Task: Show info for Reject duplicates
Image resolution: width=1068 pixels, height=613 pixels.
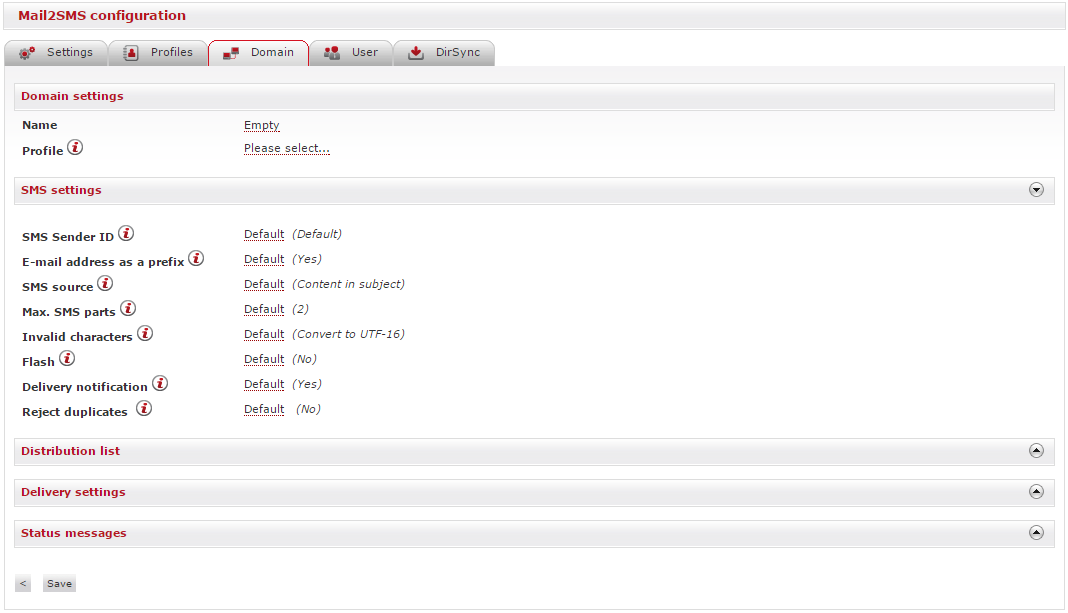Action: click(x=144, y=409)
